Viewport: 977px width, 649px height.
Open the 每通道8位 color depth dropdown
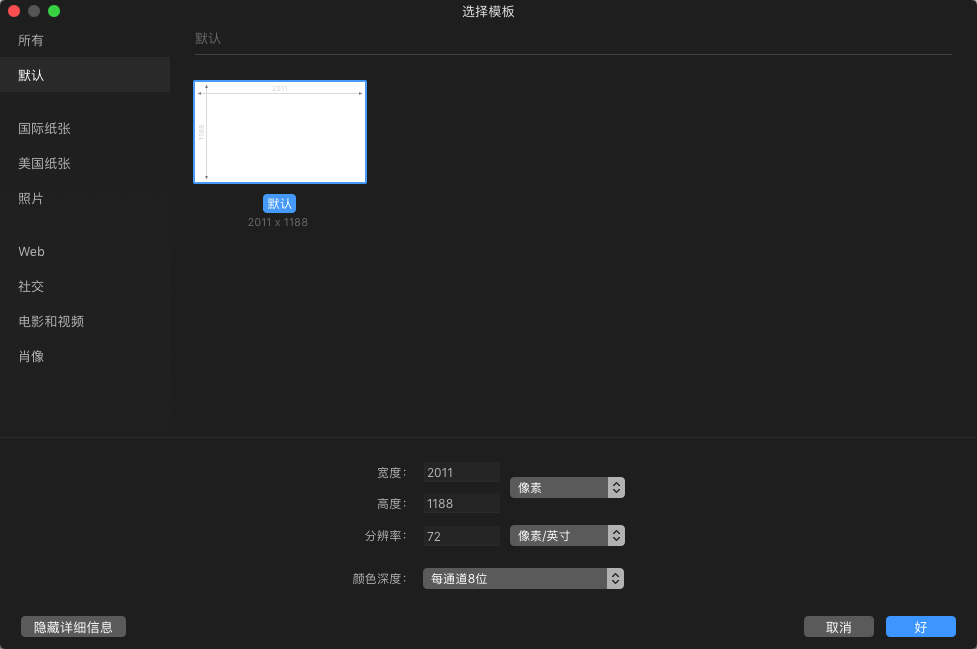tap(523, 579)
